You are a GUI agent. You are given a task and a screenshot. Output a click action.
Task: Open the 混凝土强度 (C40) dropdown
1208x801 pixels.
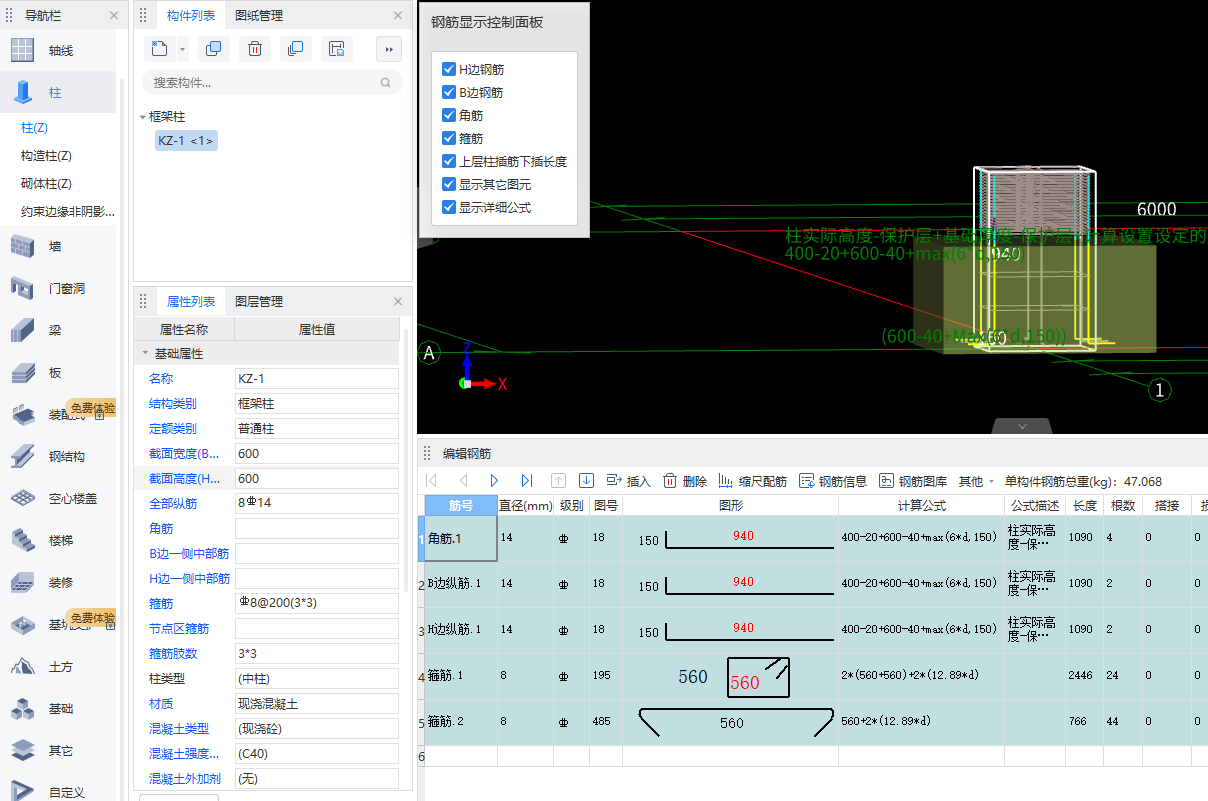pyautogui.click(x=317, y=753)
